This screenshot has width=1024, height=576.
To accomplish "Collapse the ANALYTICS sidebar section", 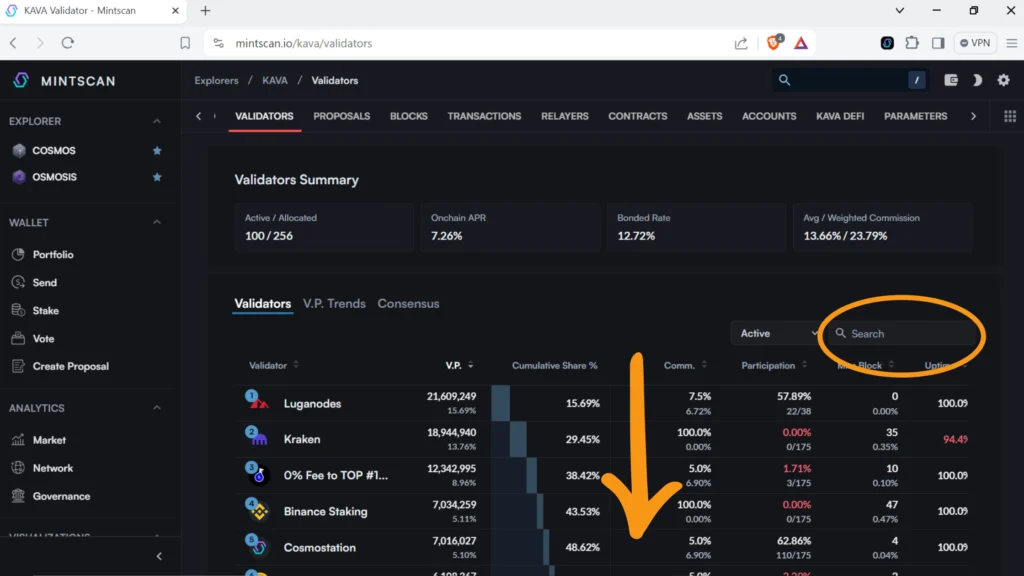I will pyautogui.click(x=157, y=408).
